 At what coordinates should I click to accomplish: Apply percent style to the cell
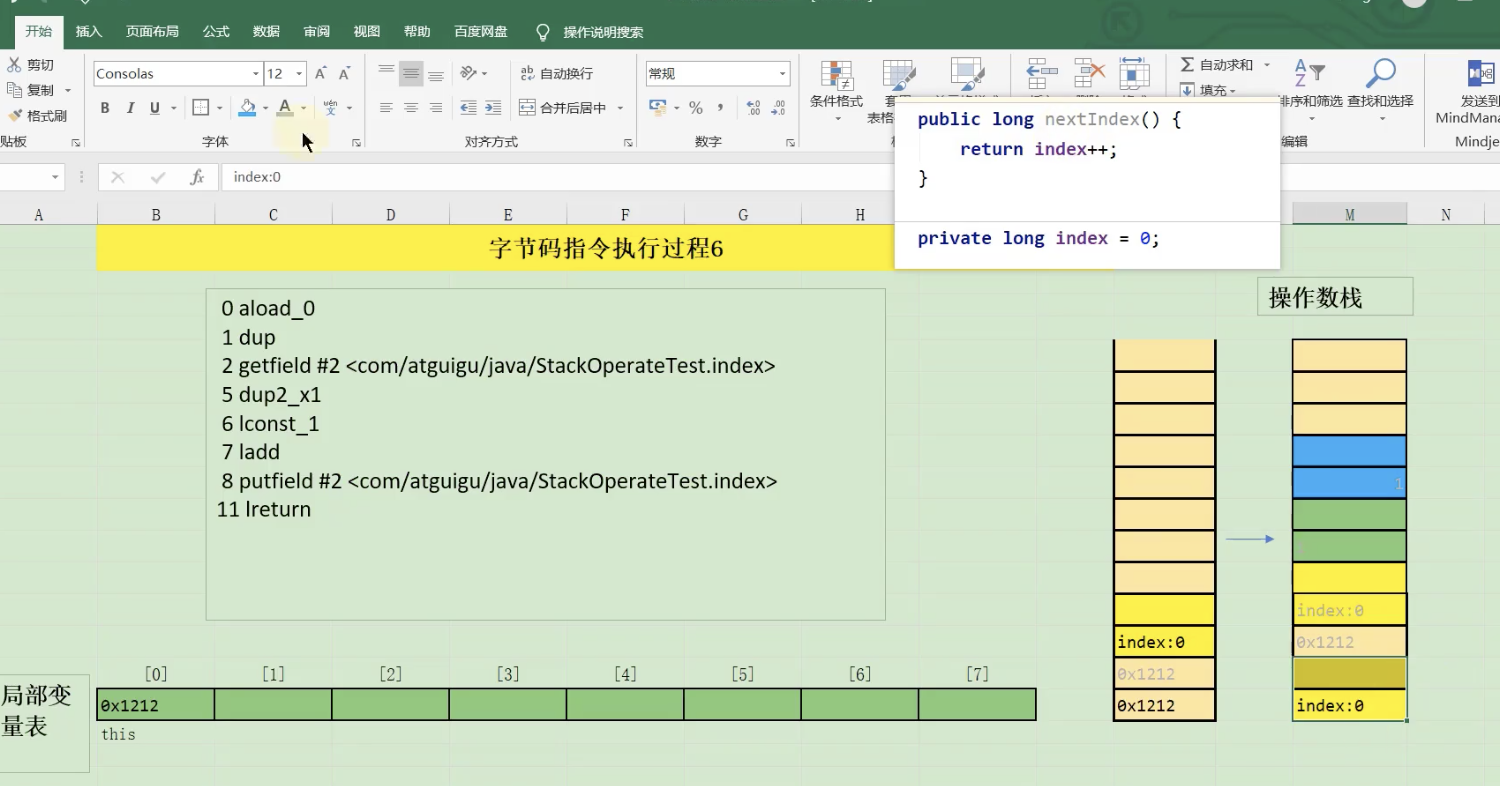click(x=696, y=108)
